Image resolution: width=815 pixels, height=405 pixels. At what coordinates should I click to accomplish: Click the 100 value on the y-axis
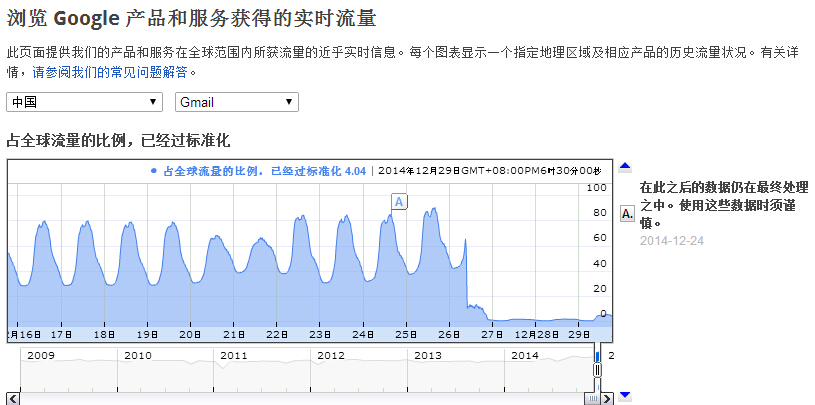tap(596, 187)
